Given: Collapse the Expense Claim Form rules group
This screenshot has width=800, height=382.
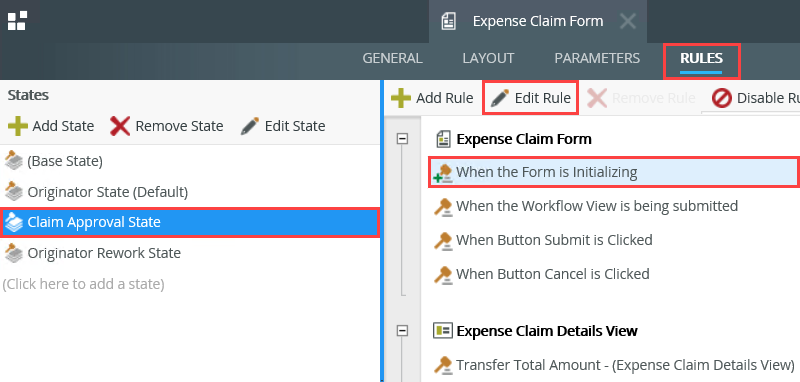Looking at the screenshot, I should (403, 139).
